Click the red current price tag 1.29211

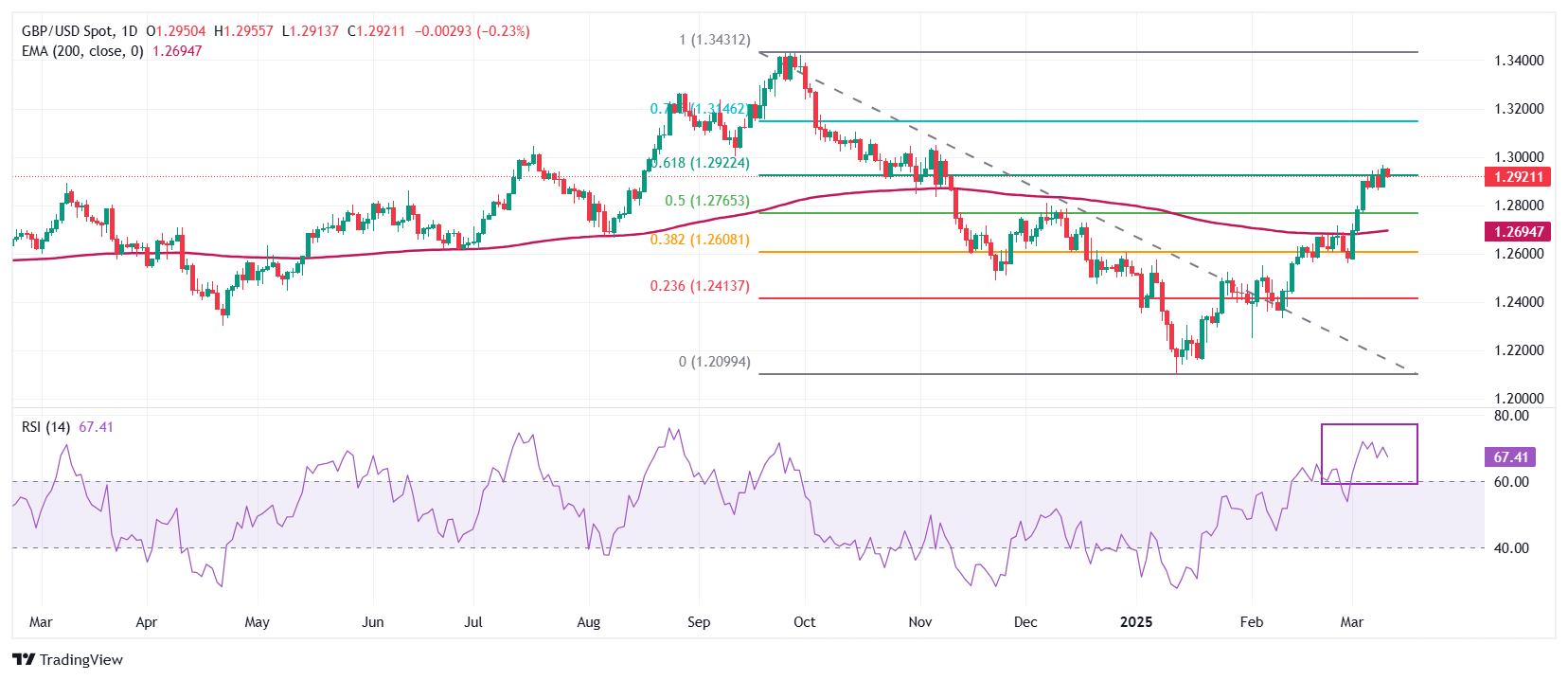click(1518, 177)
